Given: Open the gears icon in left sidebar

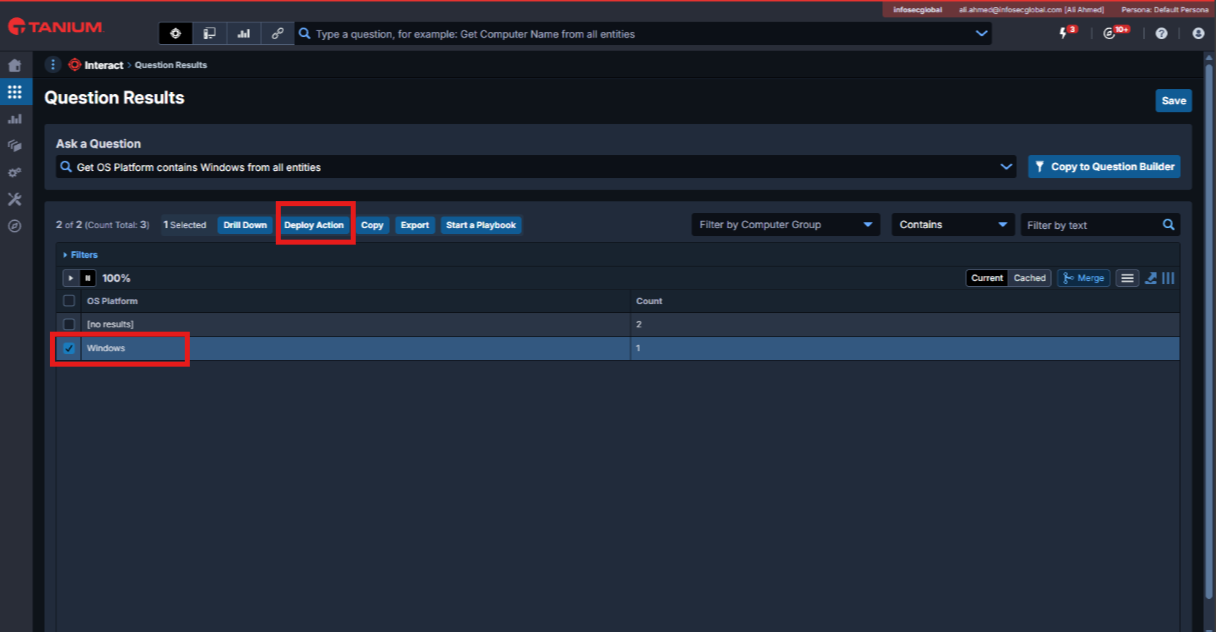Looking at the screenshot, I should click(14, 172).
